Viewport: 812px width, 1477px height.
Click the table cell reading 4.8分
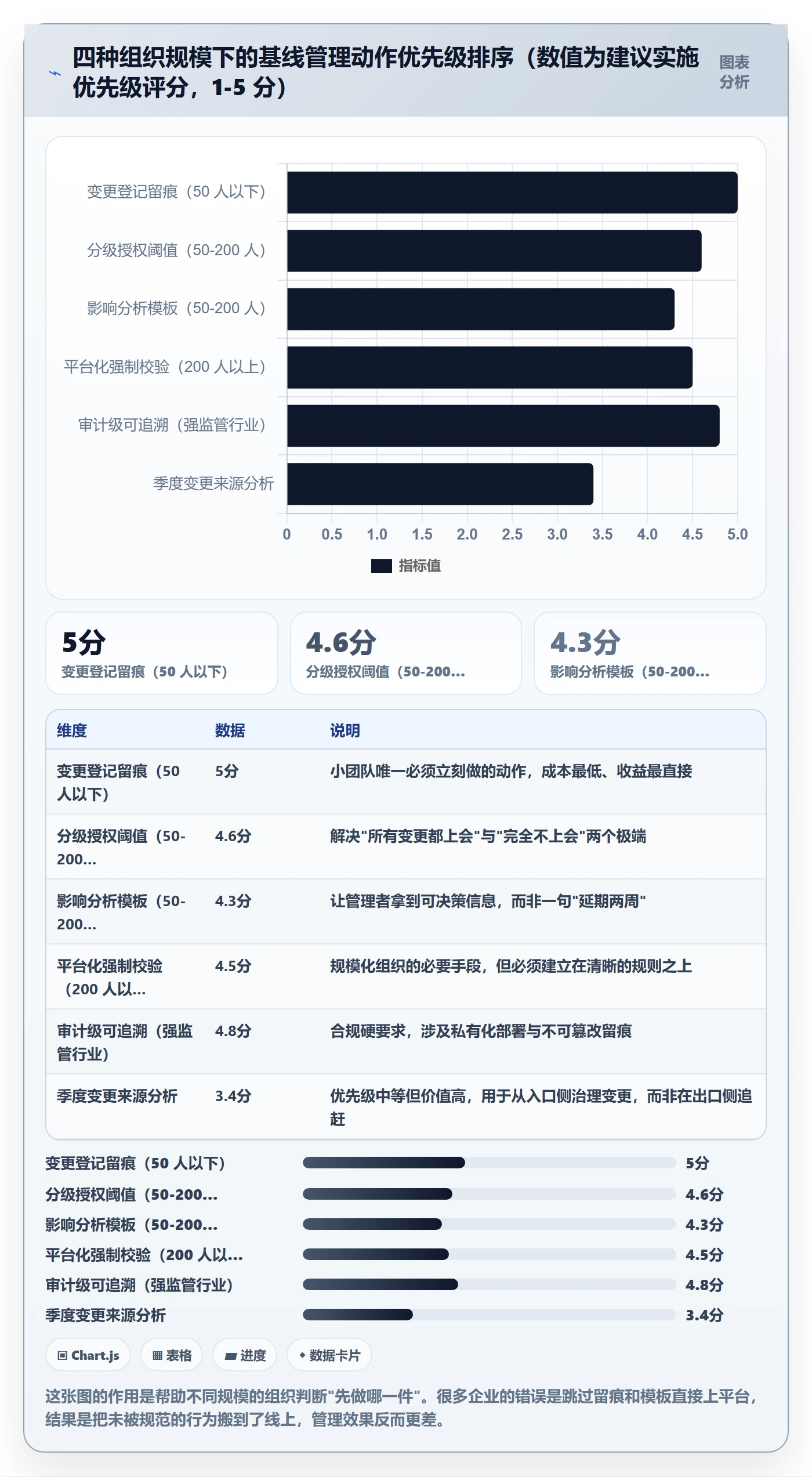tap(233, 1031)
